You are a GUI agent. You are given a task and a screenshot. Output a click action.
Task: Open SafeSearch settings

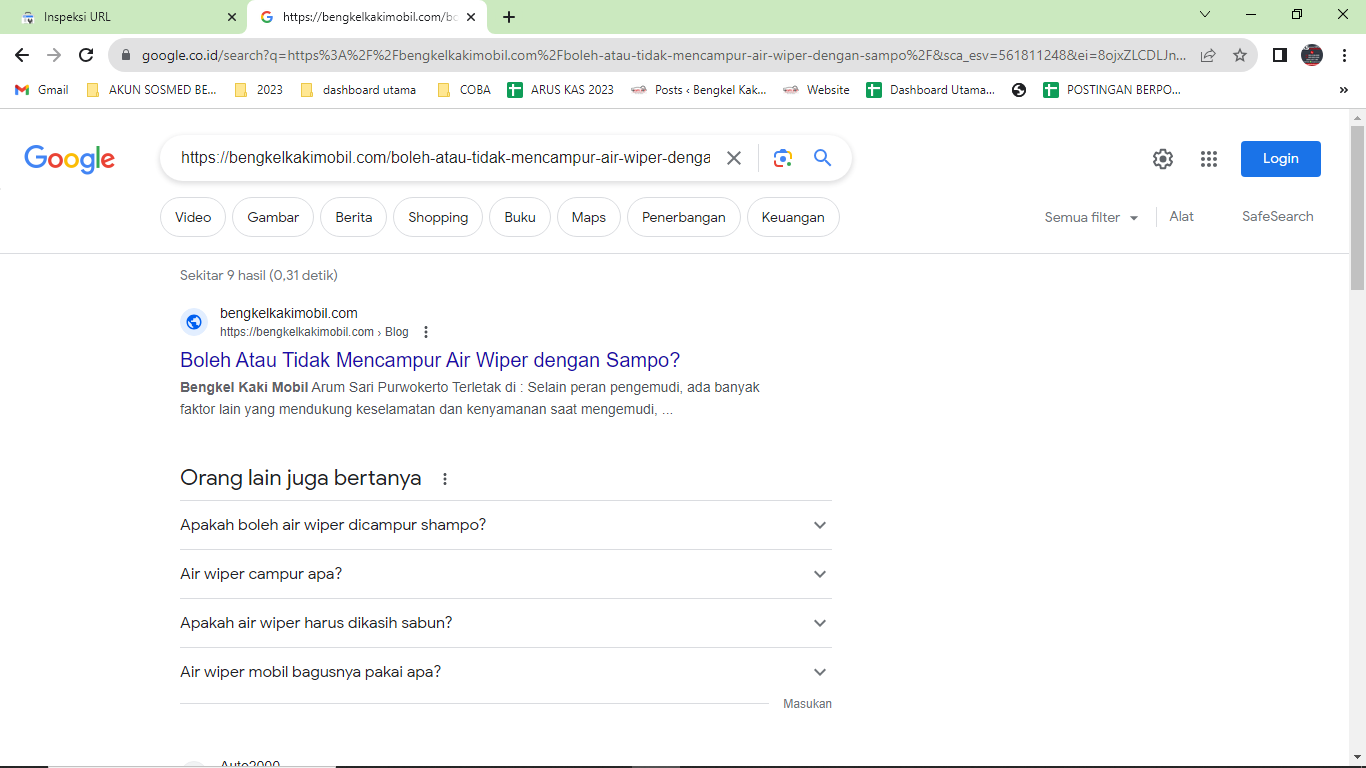pos(1278,217)
